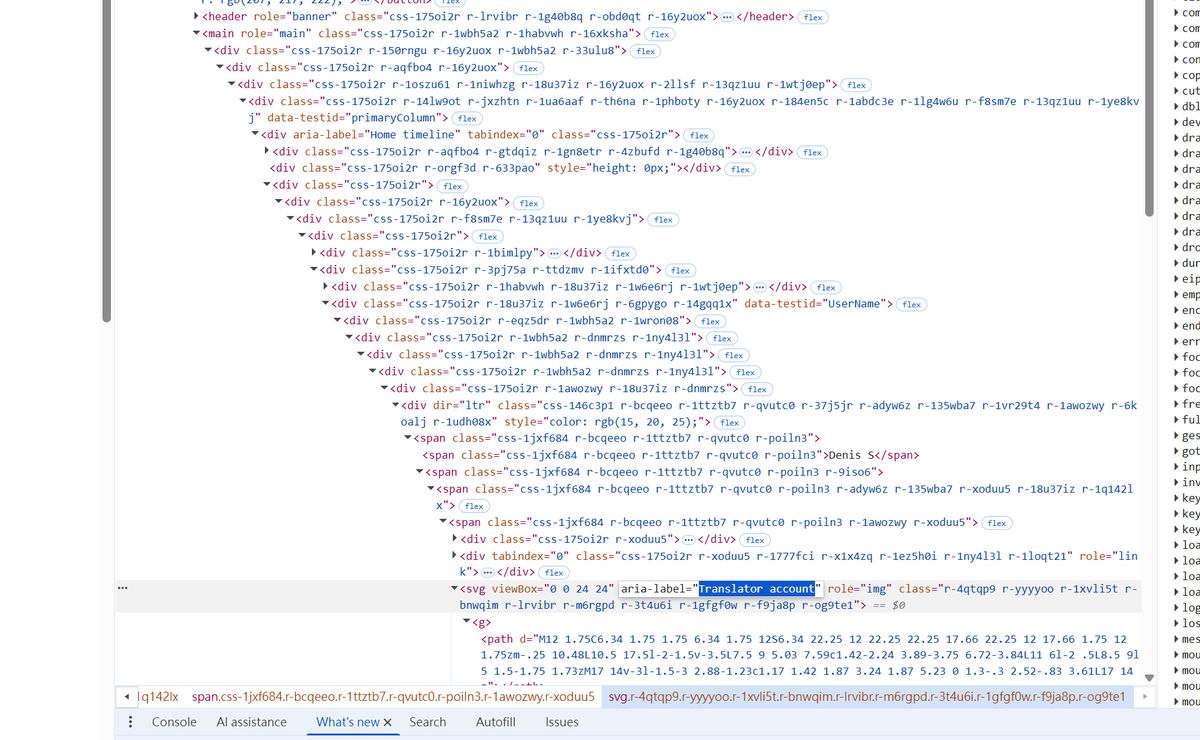Toggle flex badge on the header banner row

point(813,17)
